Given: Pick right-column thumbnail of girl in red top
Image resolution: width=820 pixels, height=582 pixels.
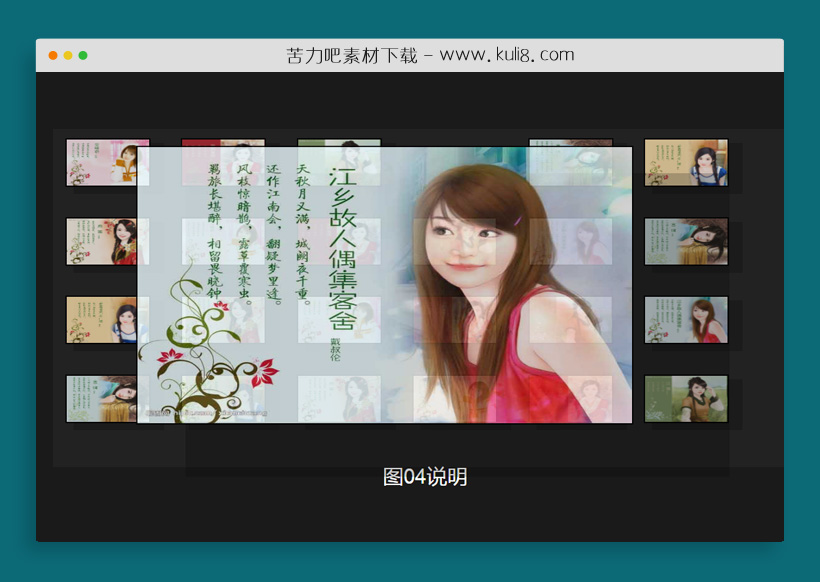Looking at the screenshot, I should coord(686,320).
